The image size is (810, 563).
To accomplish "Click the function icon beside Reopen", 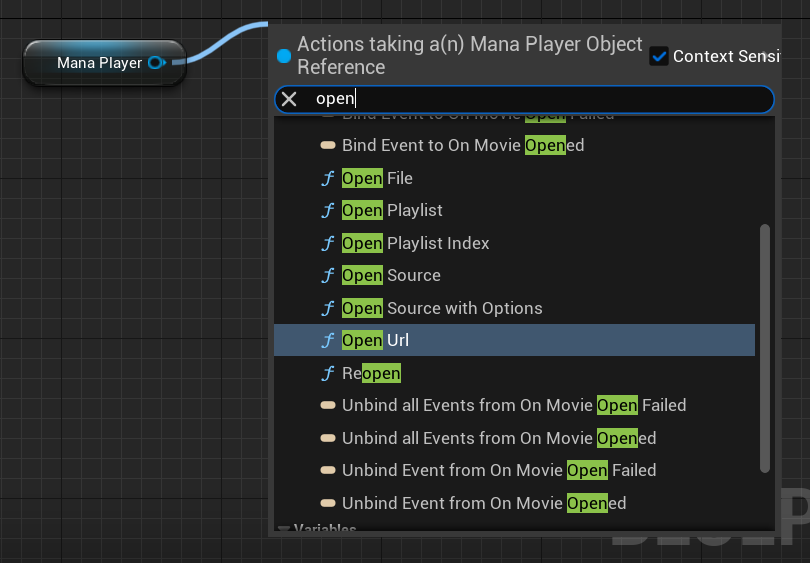I will click(328, 373).
